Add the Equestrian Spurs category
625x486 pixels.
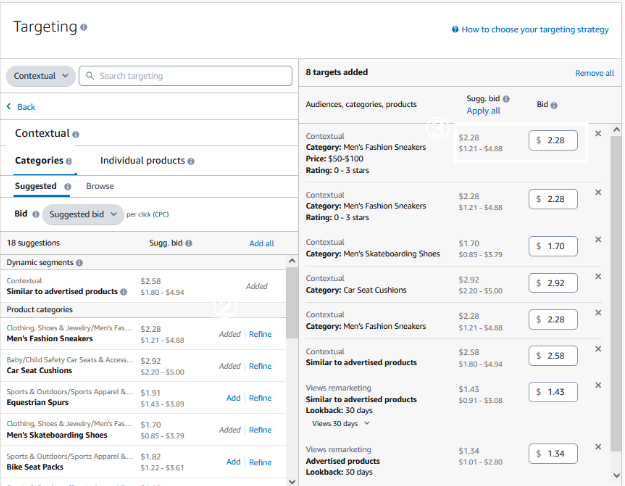[233, 398]
